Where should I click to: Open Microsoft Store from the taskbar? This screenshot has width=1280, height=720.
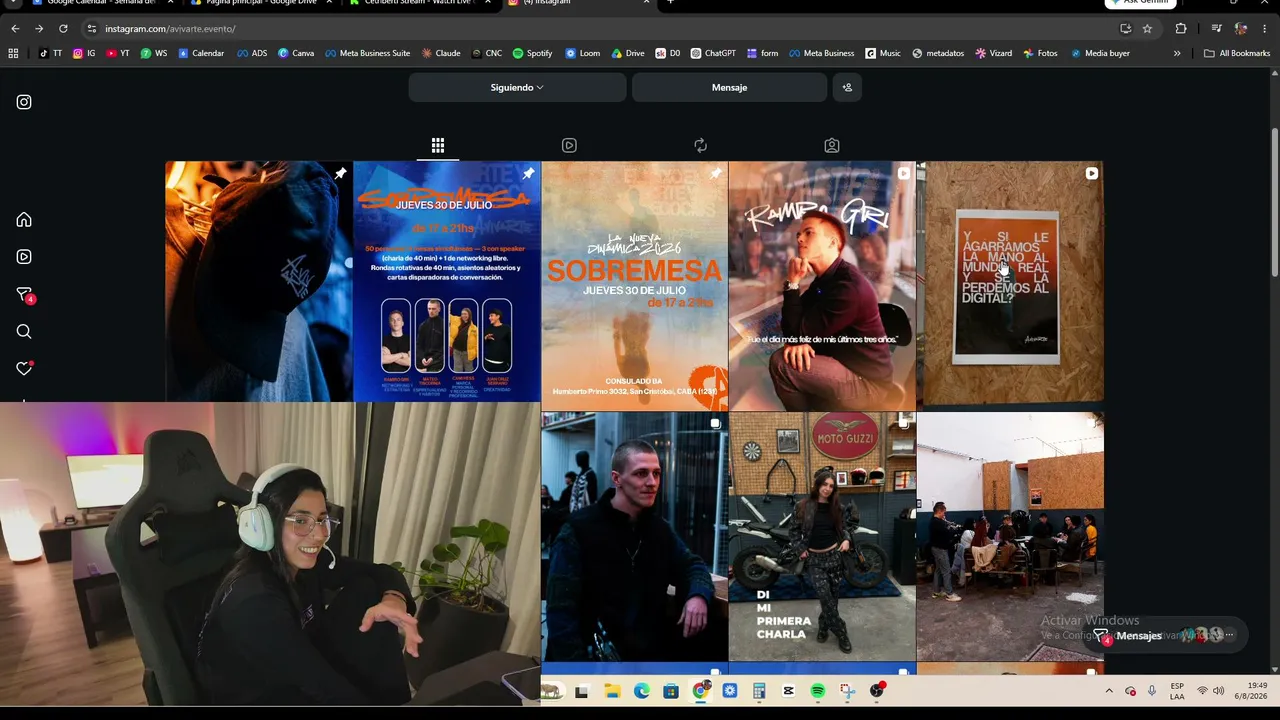pos(671,691)
